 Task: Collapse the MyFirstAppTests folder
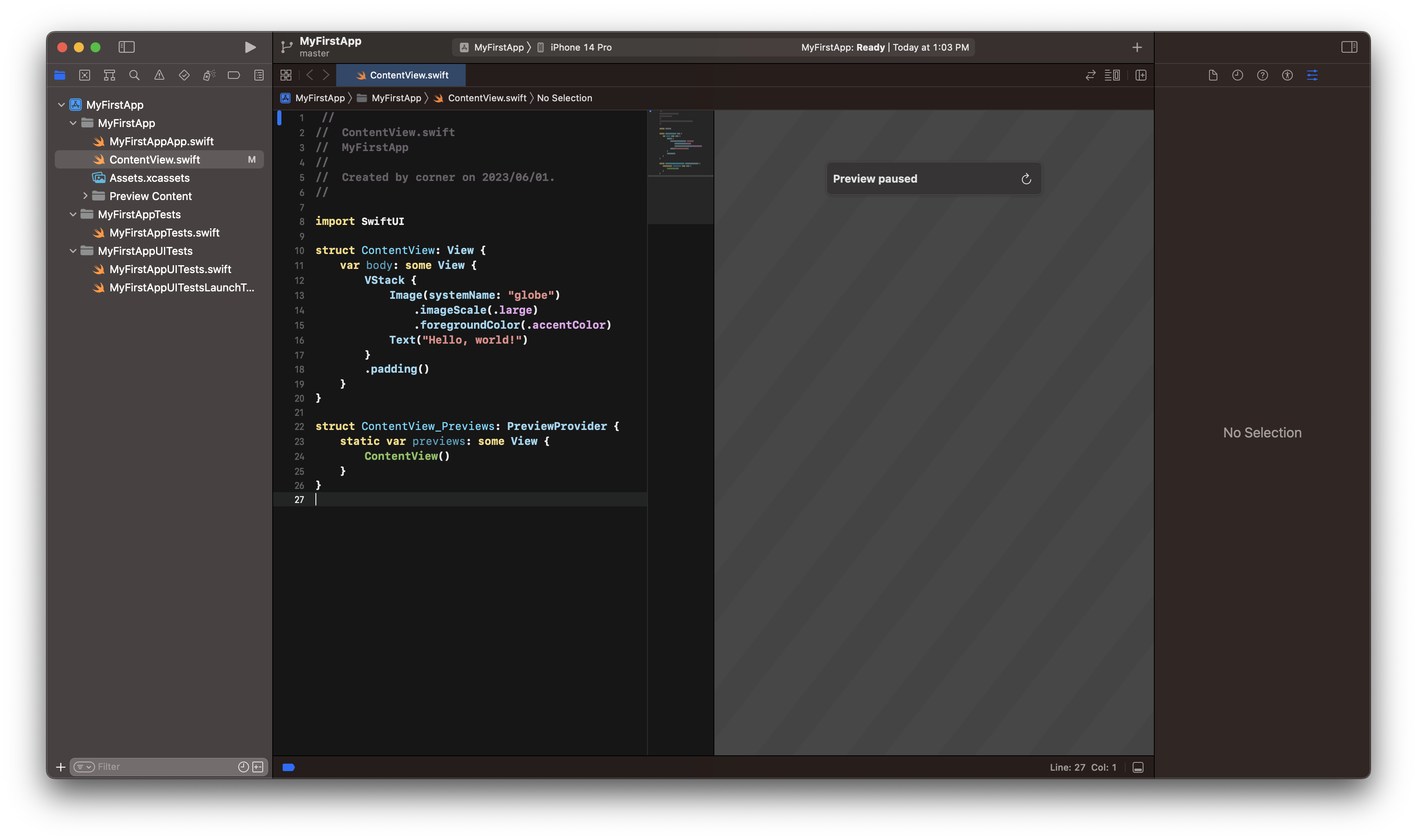point(73,215)
